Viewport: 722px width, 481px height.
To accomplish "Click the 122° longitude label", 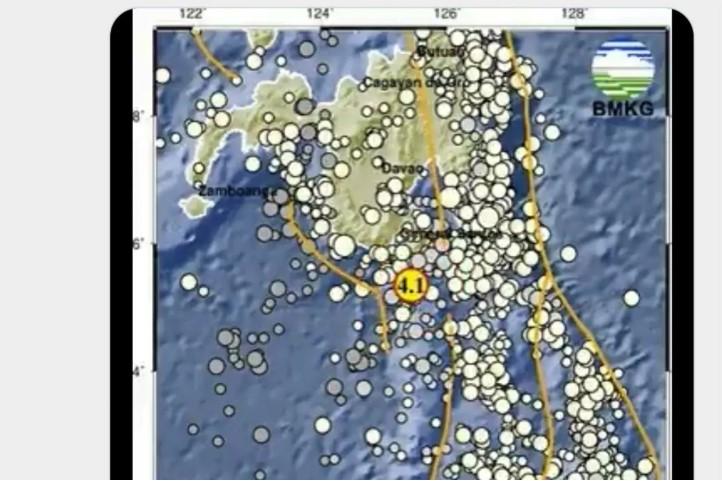I will pos(192,14).
